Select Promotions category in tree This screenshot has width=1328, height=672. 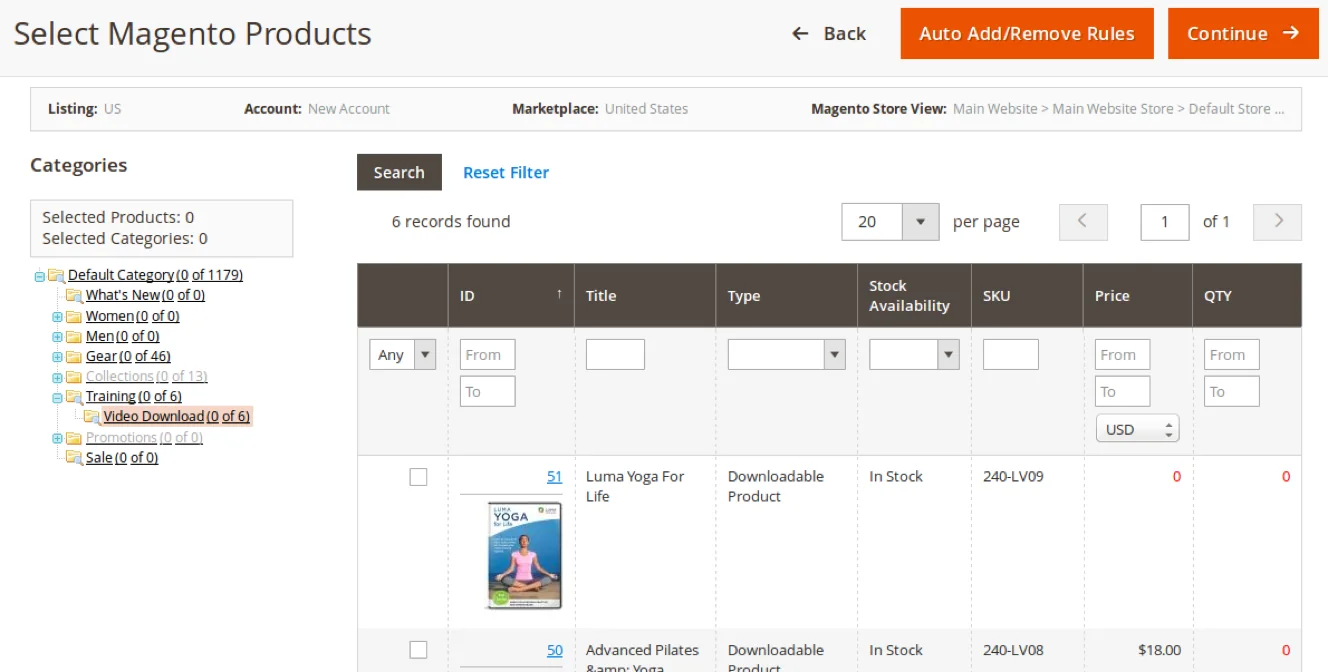pos(144,437)
